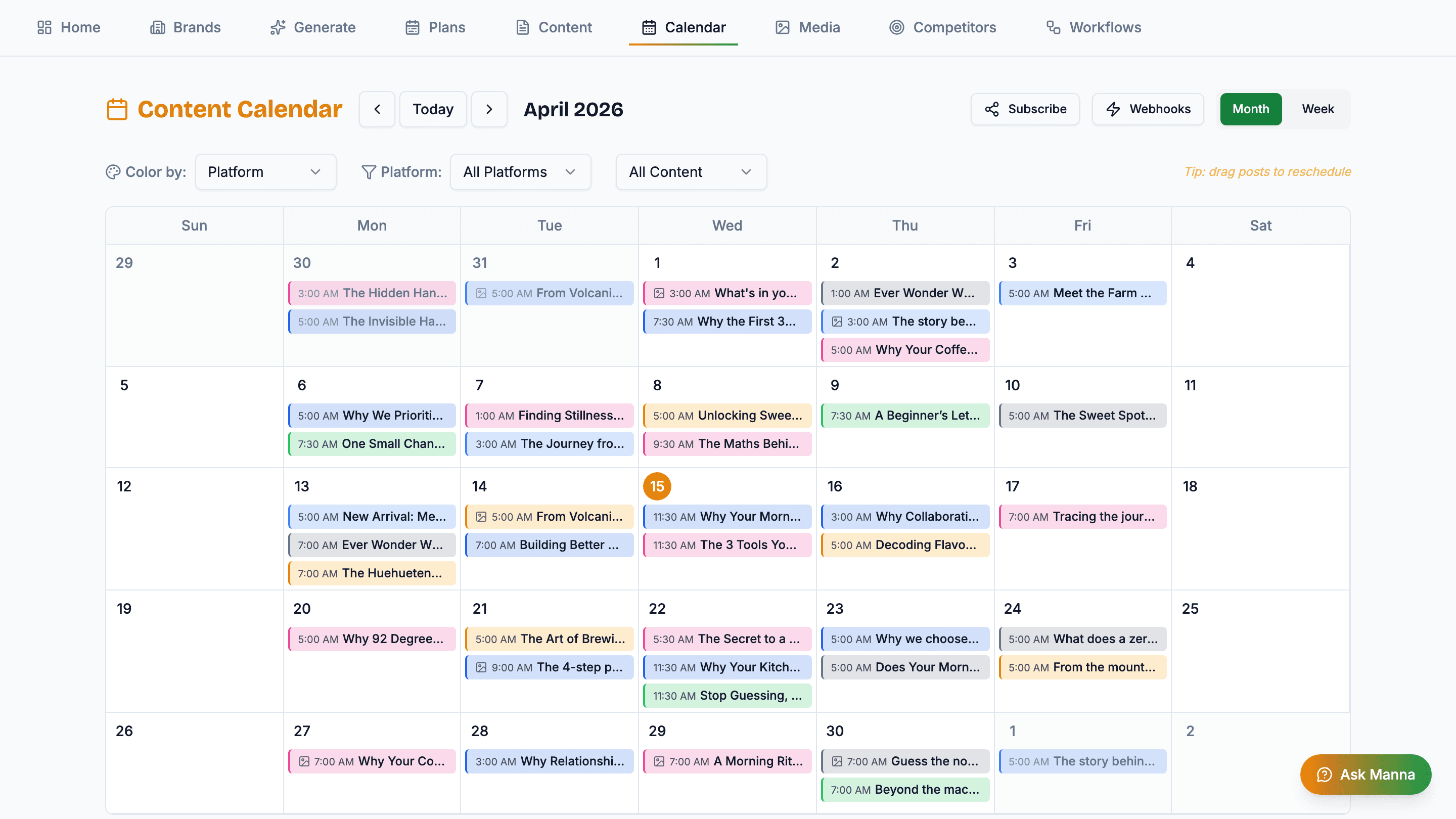Viewport: 1456px width, 819px height.
Task: Select the Competitors target icon
Action: coord(896,27)
